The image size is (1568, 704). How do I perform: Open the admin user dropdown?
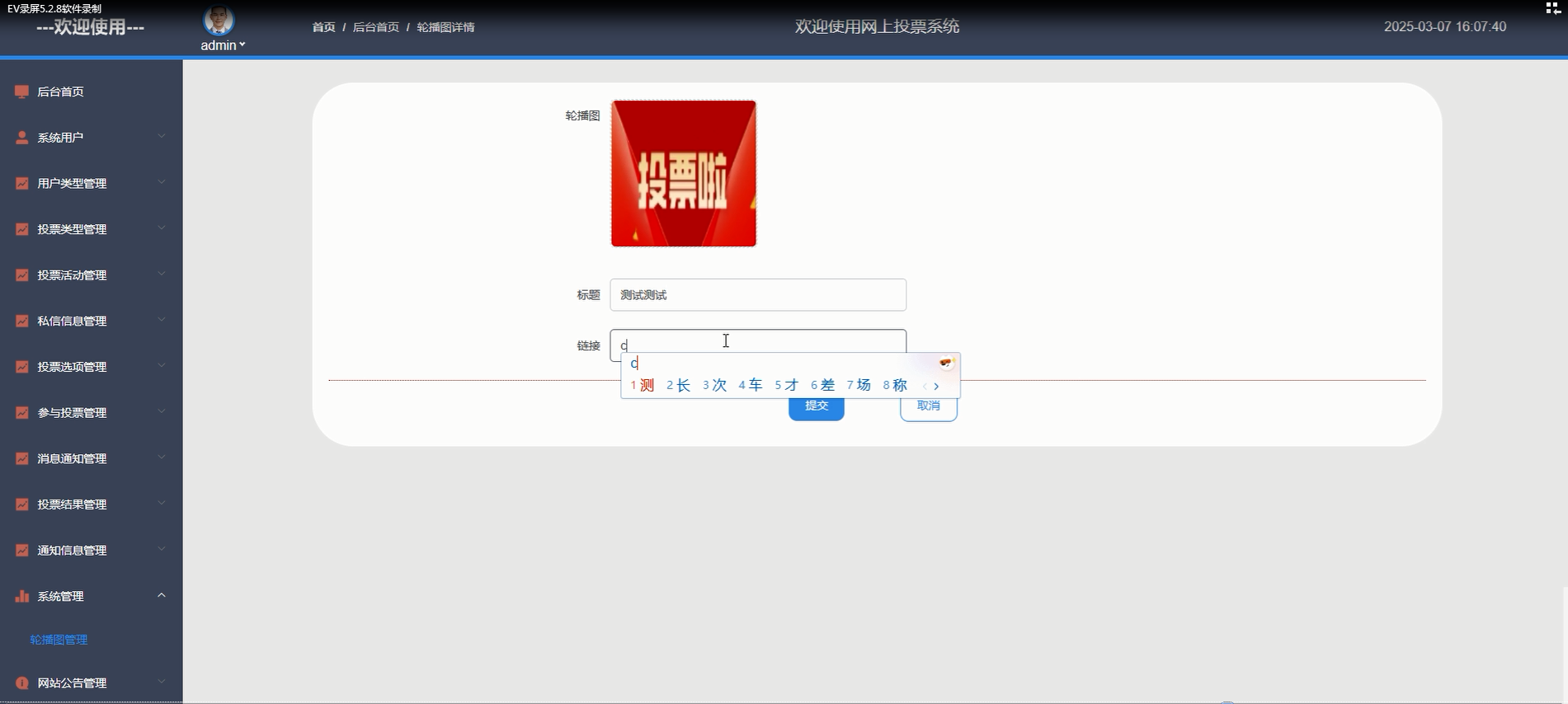223,45
